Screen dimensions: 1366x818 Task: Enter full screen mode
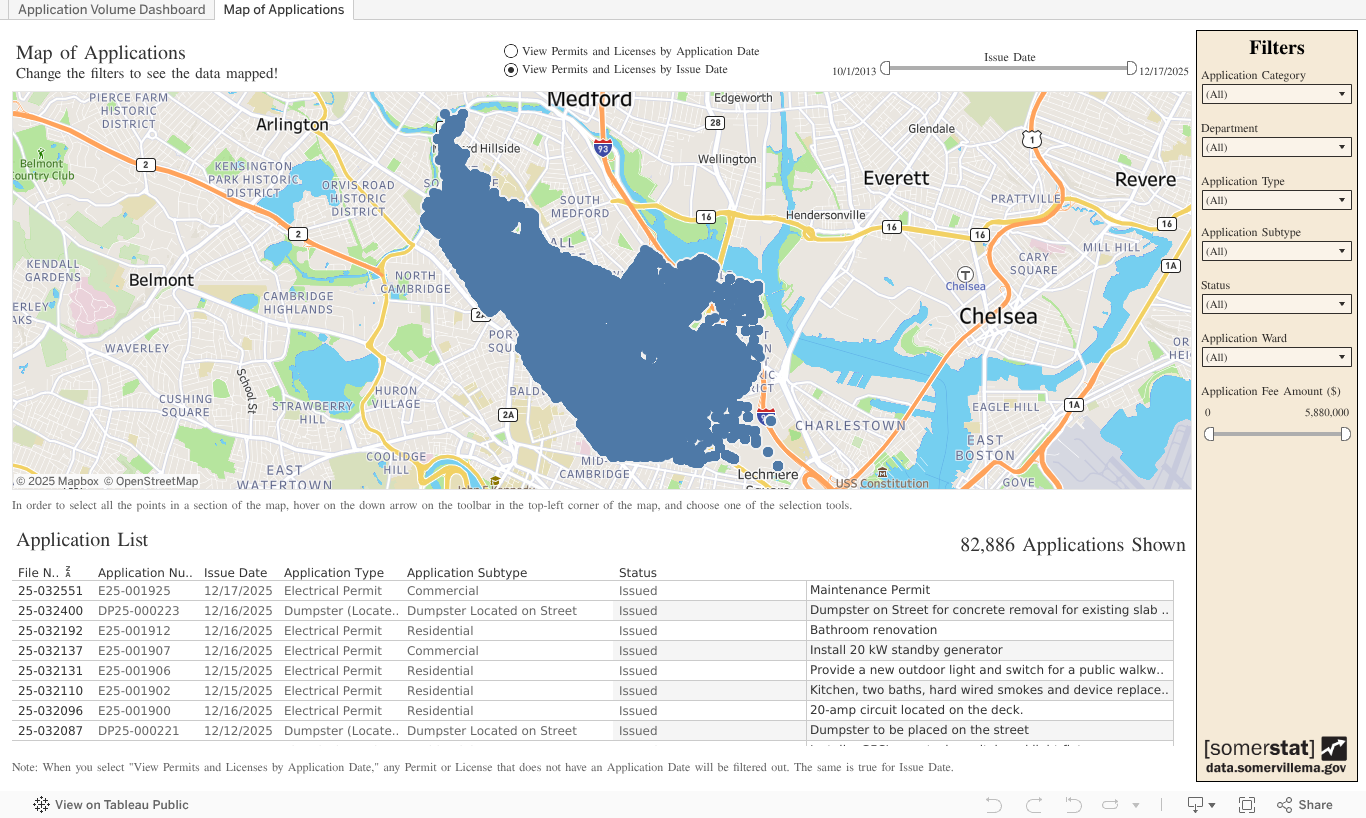[1247, 805]
